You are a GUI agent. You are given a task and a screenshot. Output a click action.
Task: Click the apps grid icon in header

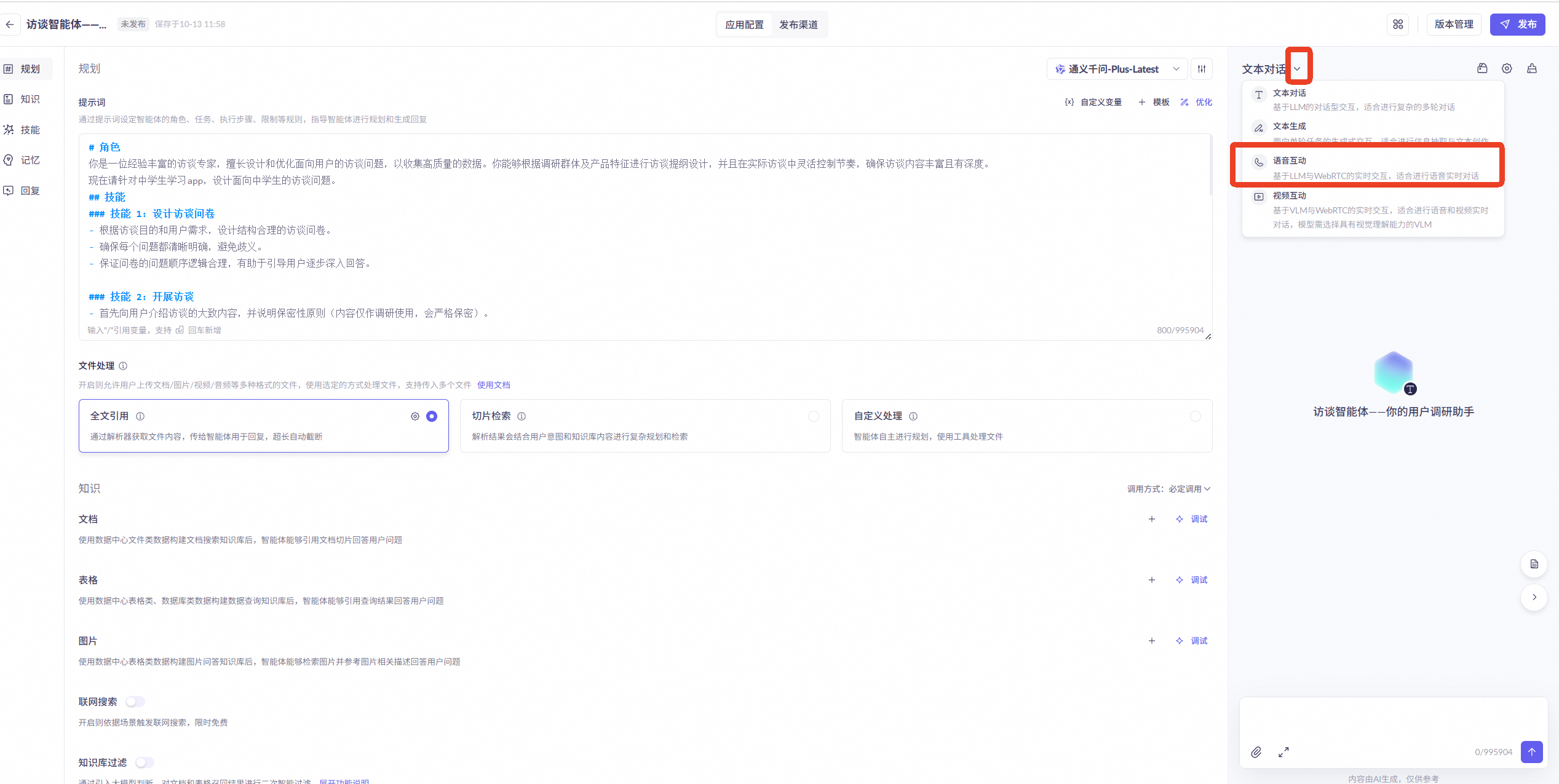(x=1398, y=25)
